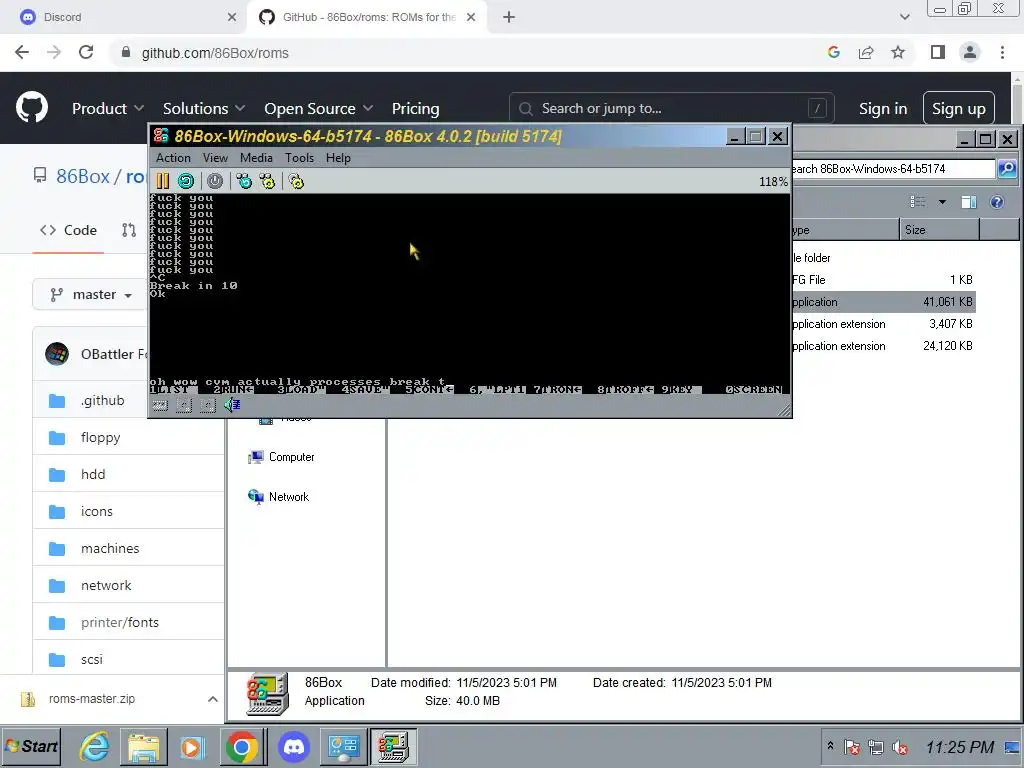Open Discord from the taskbar
This screenshot has width=1024, height=768.
tap(294, 746)
